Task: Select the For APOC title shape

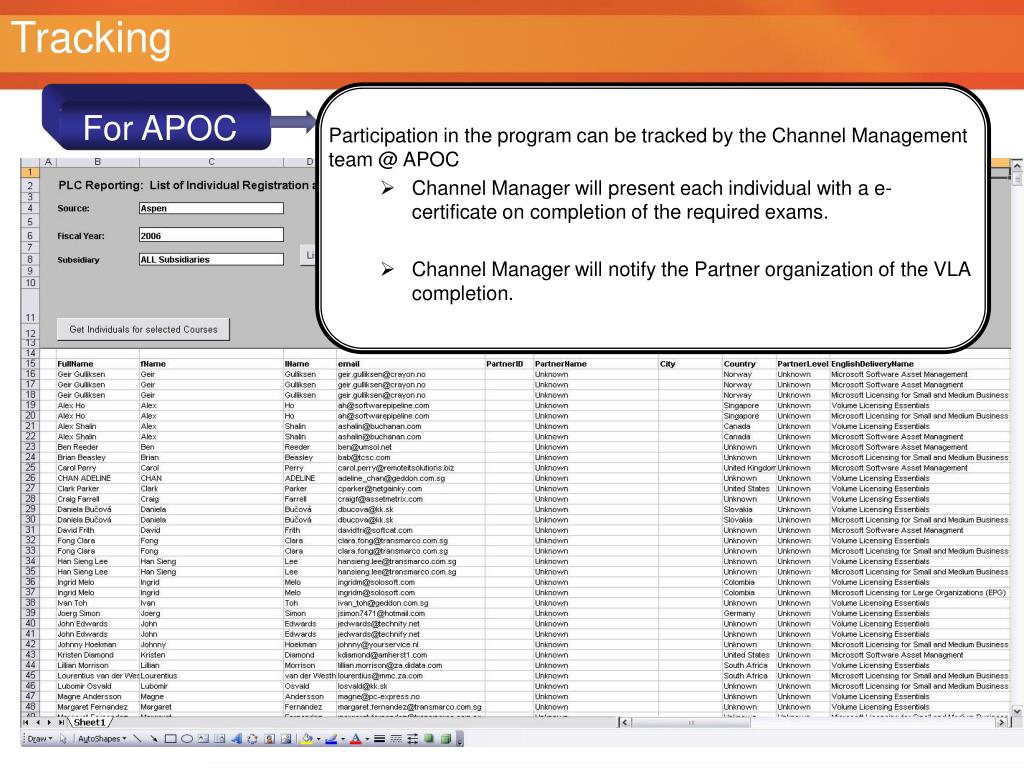Action: click(x=157, y=118)
